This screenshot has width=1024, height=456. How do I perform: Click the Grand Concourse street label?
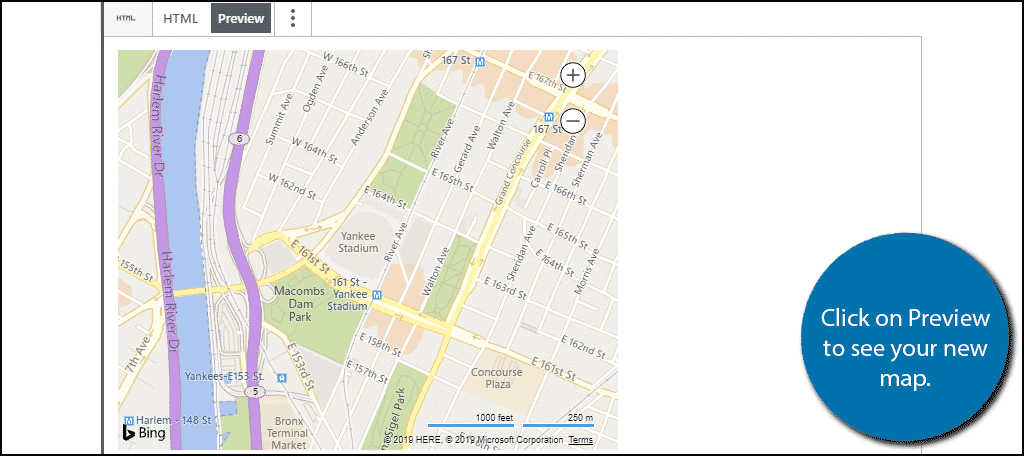click(x=513, y=173)
